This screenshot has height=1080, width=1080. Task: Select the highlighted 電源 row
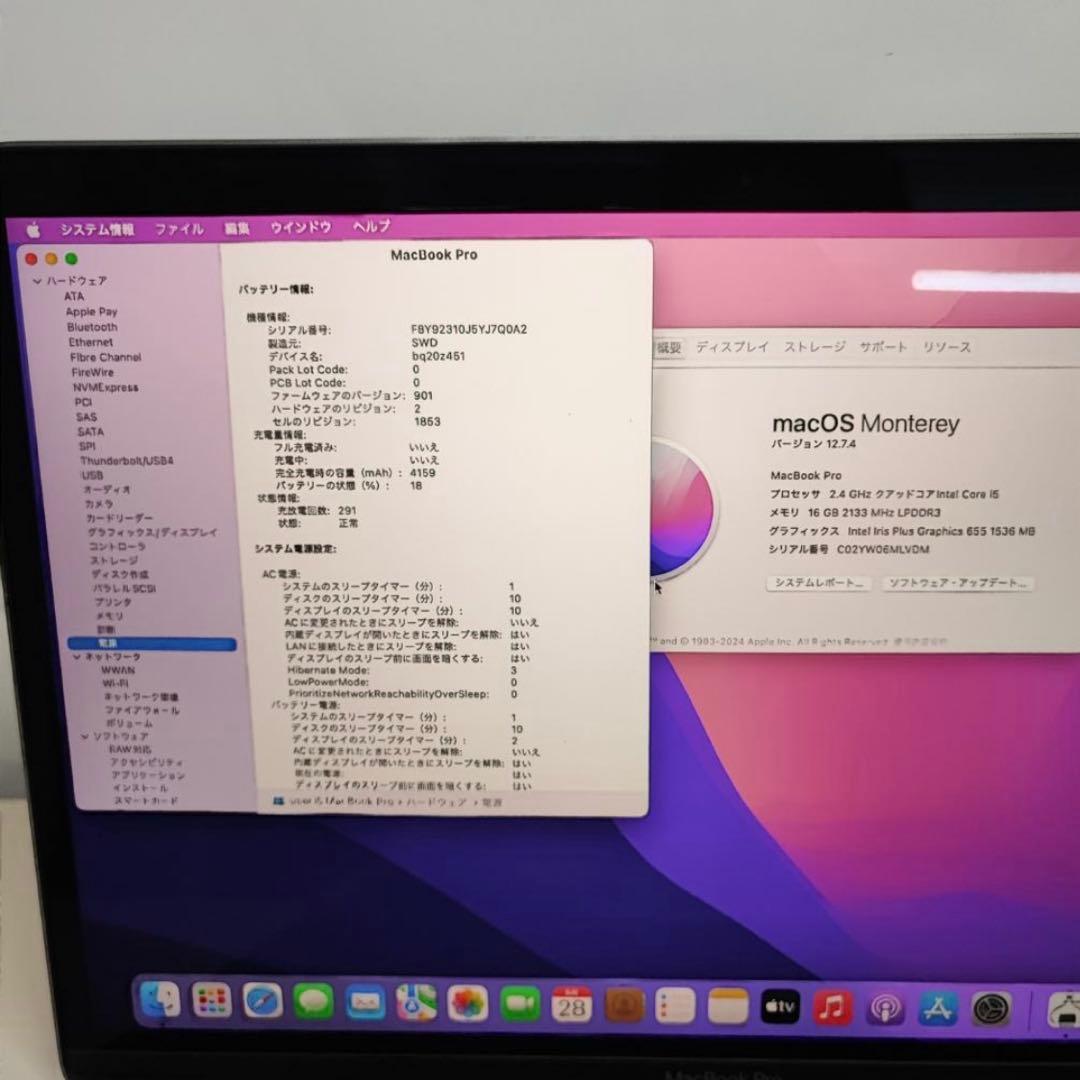152,643
